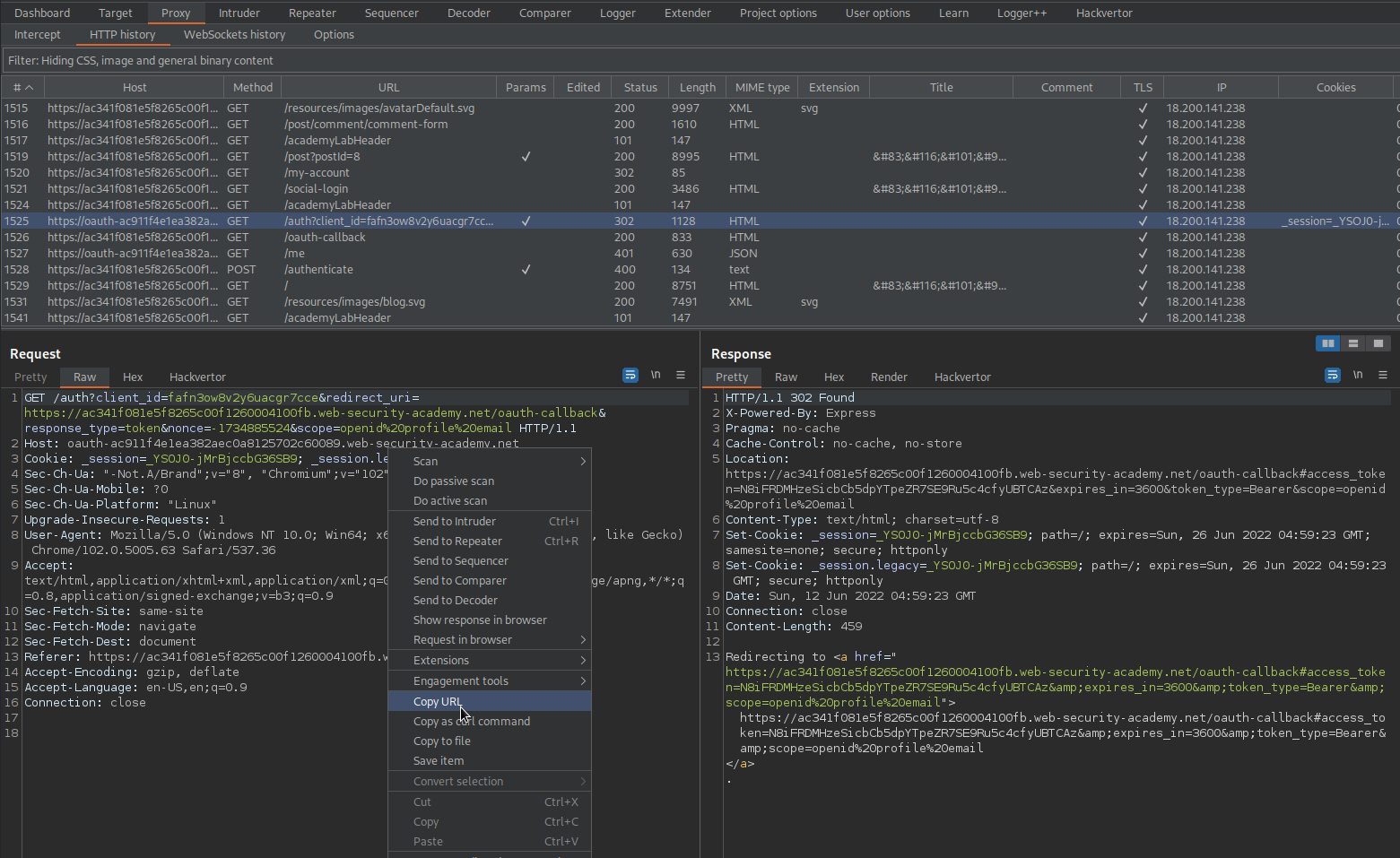Open the Dashboard tab
Screen dimensions: 1400x858
click(x=42, y=13)
